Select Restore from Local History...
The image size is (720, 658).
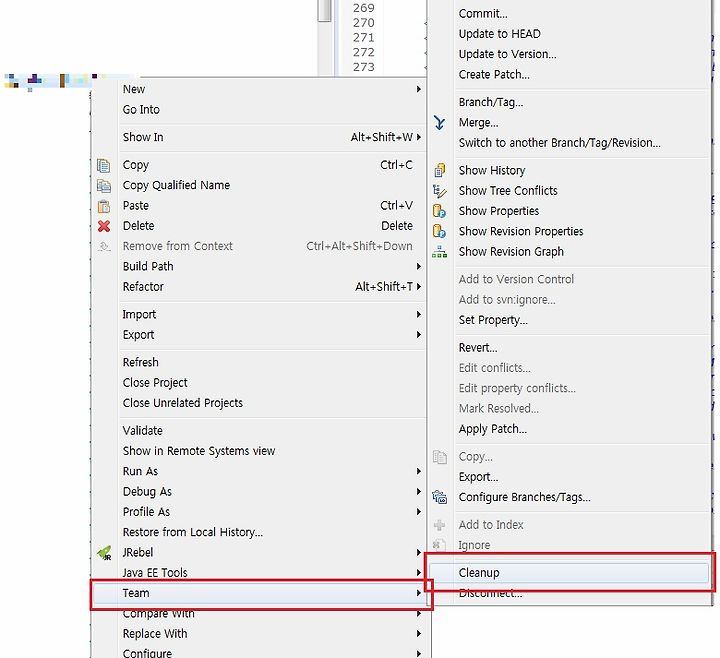coord(193,532)
